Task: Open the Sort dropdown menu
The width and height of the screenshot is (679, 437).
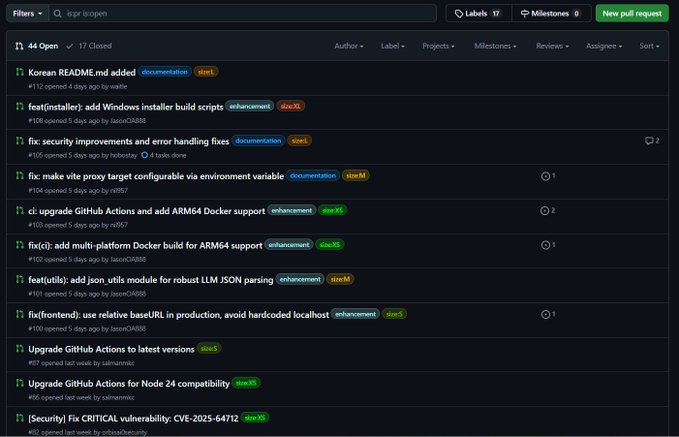Action: [x=649, y=46]
